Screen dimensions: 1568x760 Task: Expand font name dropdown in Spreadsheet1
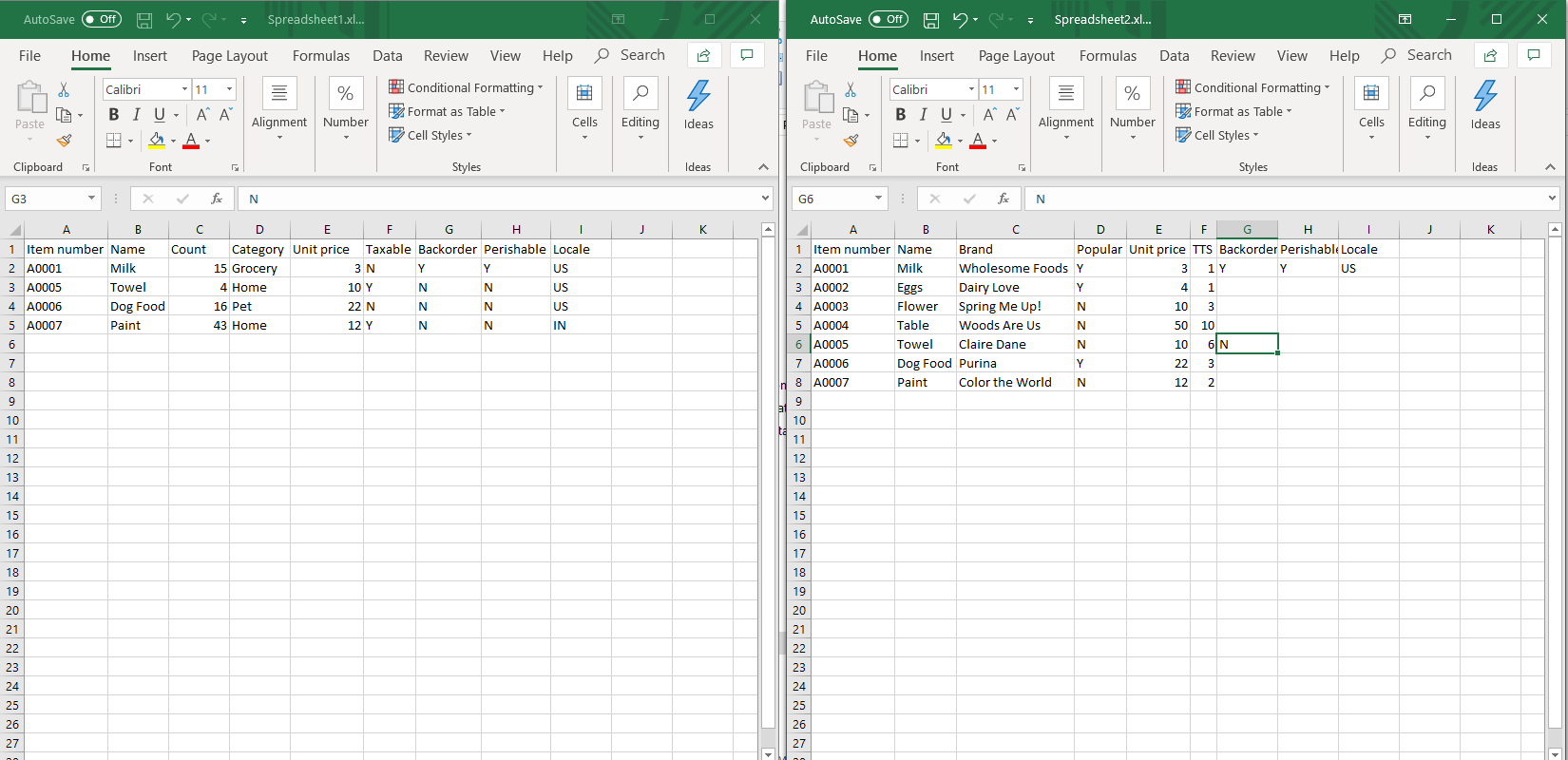click(184, 89)
